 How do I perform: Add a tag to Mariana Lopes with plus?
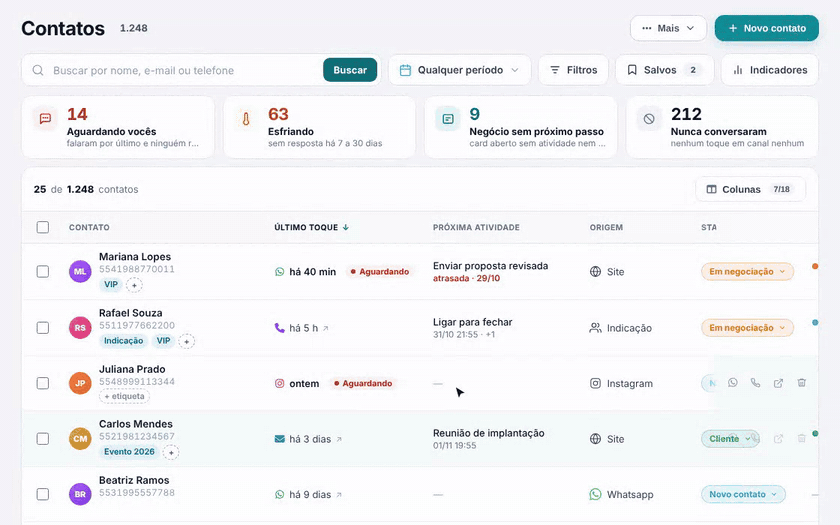click(134, 285)
